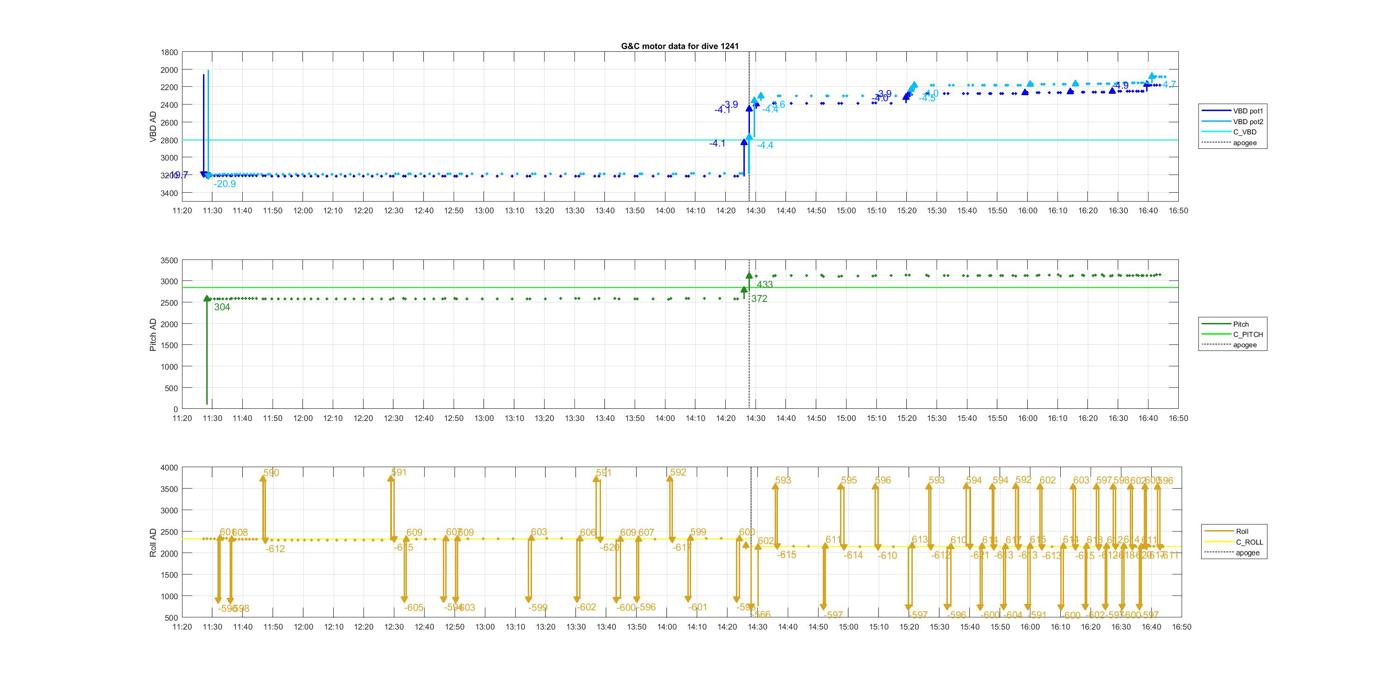Click the '-599' roll data label
The image size is (1400, 693).
click(538, 608)
